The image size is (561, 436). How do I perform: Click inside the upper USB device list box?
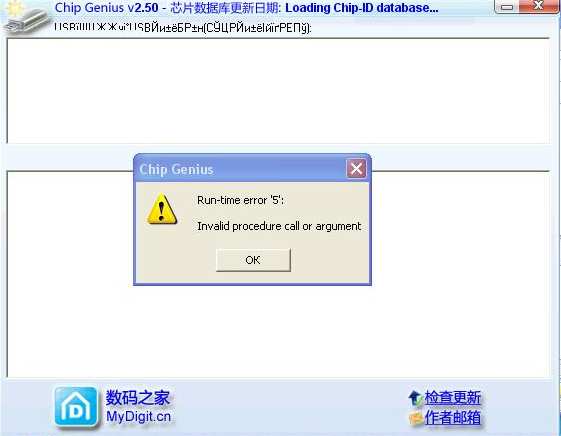(x=278, y=90)
